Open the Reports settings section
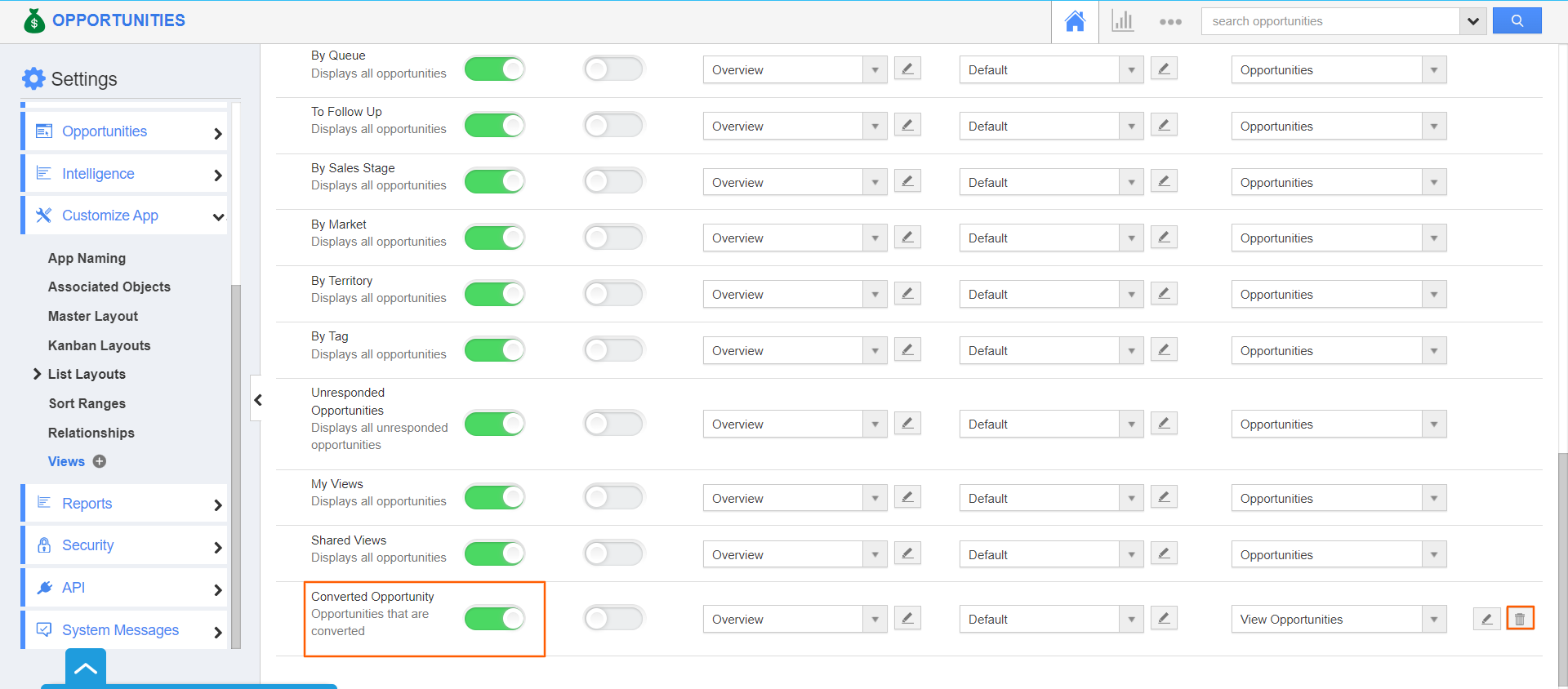1568x689 pixels. point(124,504)
